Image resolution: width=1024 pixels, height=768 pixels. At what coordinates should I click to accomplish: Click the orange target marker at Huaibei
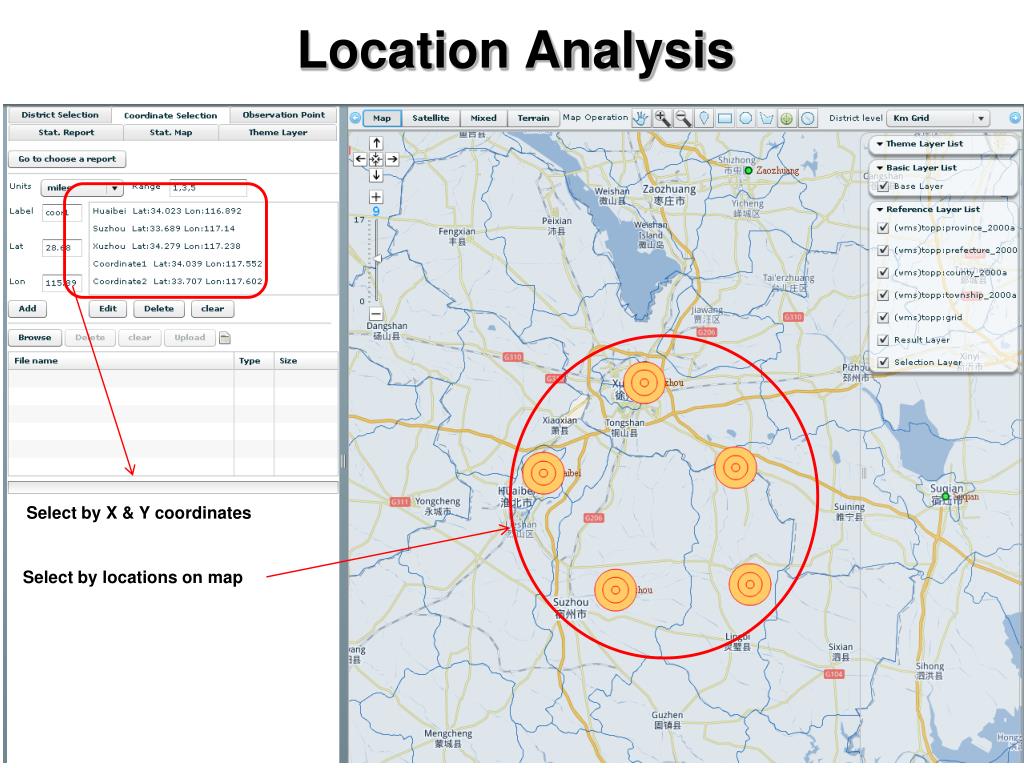pyautogui.click(x=543, y=473)
